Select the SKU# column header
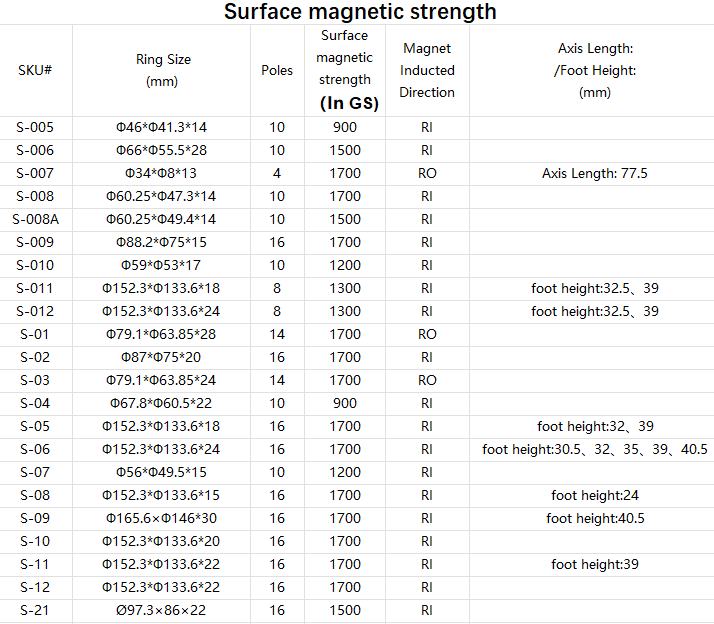 pos(35,71)
